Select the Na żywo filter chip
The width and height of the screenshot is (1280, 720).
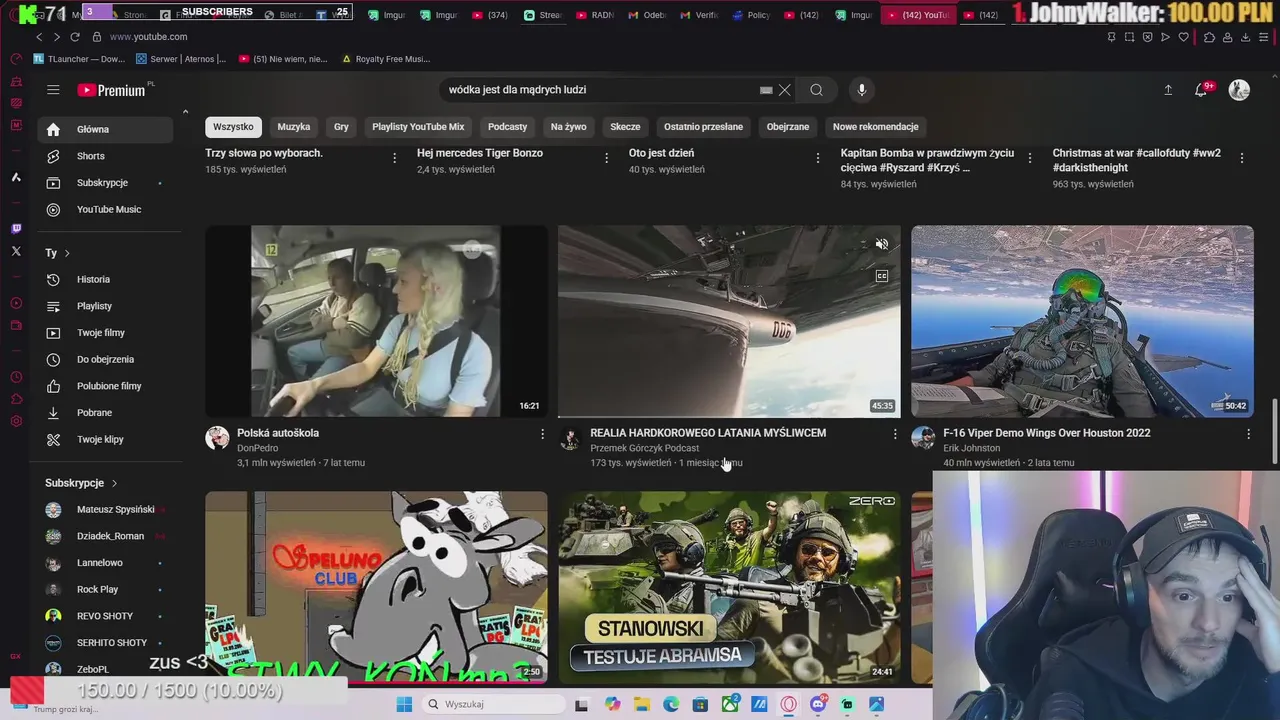tap(568, 127)
